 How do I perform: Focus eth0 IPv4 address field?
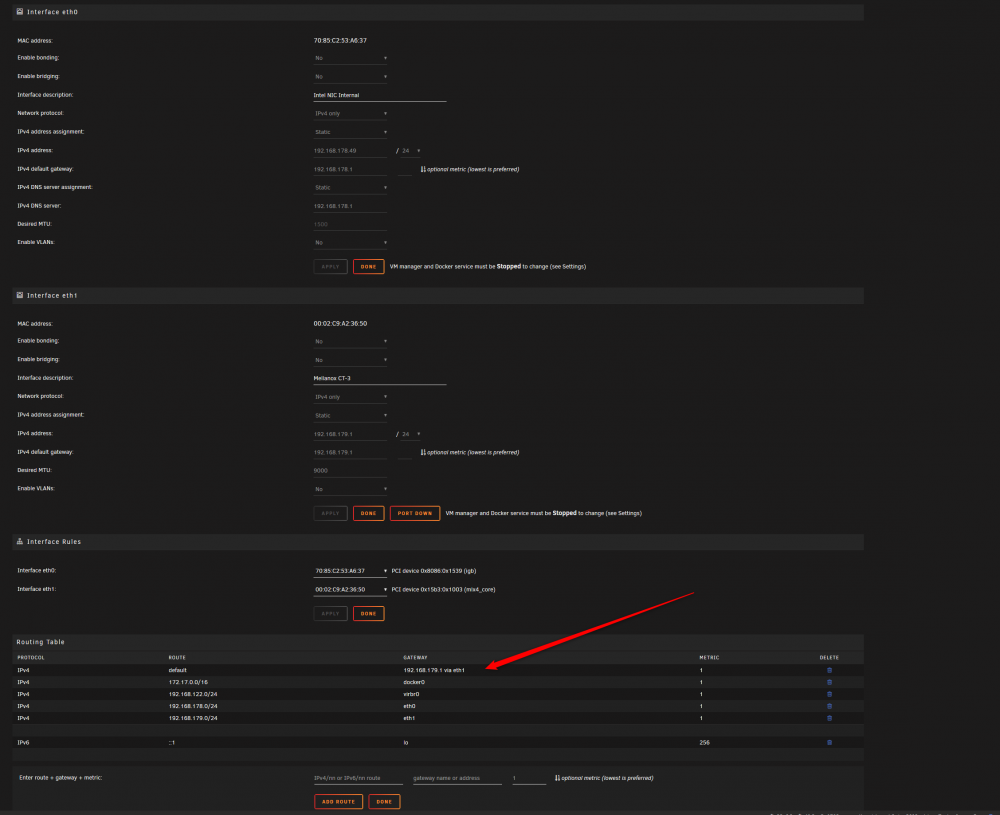point(350,151)
